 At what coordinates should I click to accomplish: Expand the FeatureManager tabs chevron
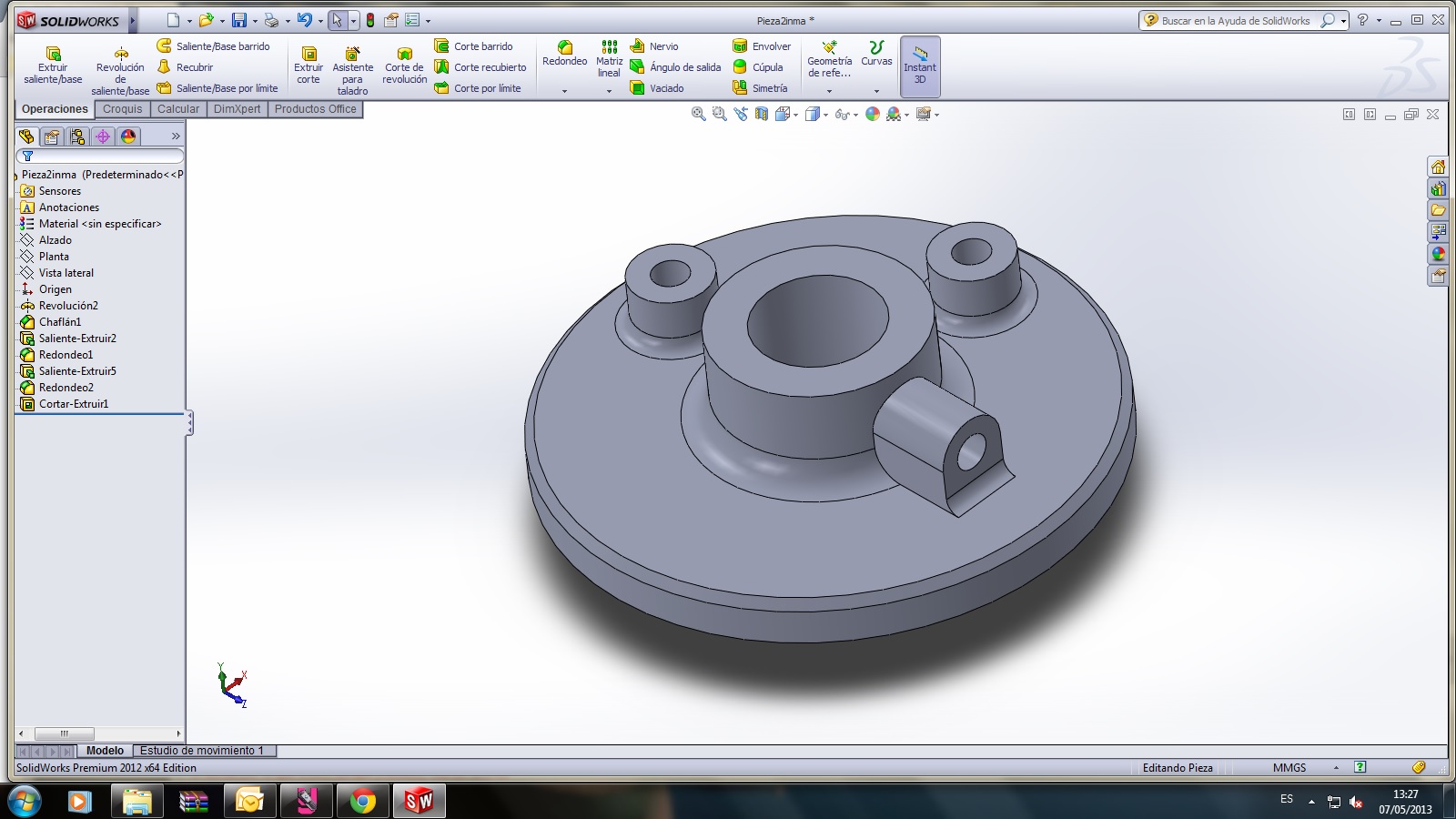(176, 136)
